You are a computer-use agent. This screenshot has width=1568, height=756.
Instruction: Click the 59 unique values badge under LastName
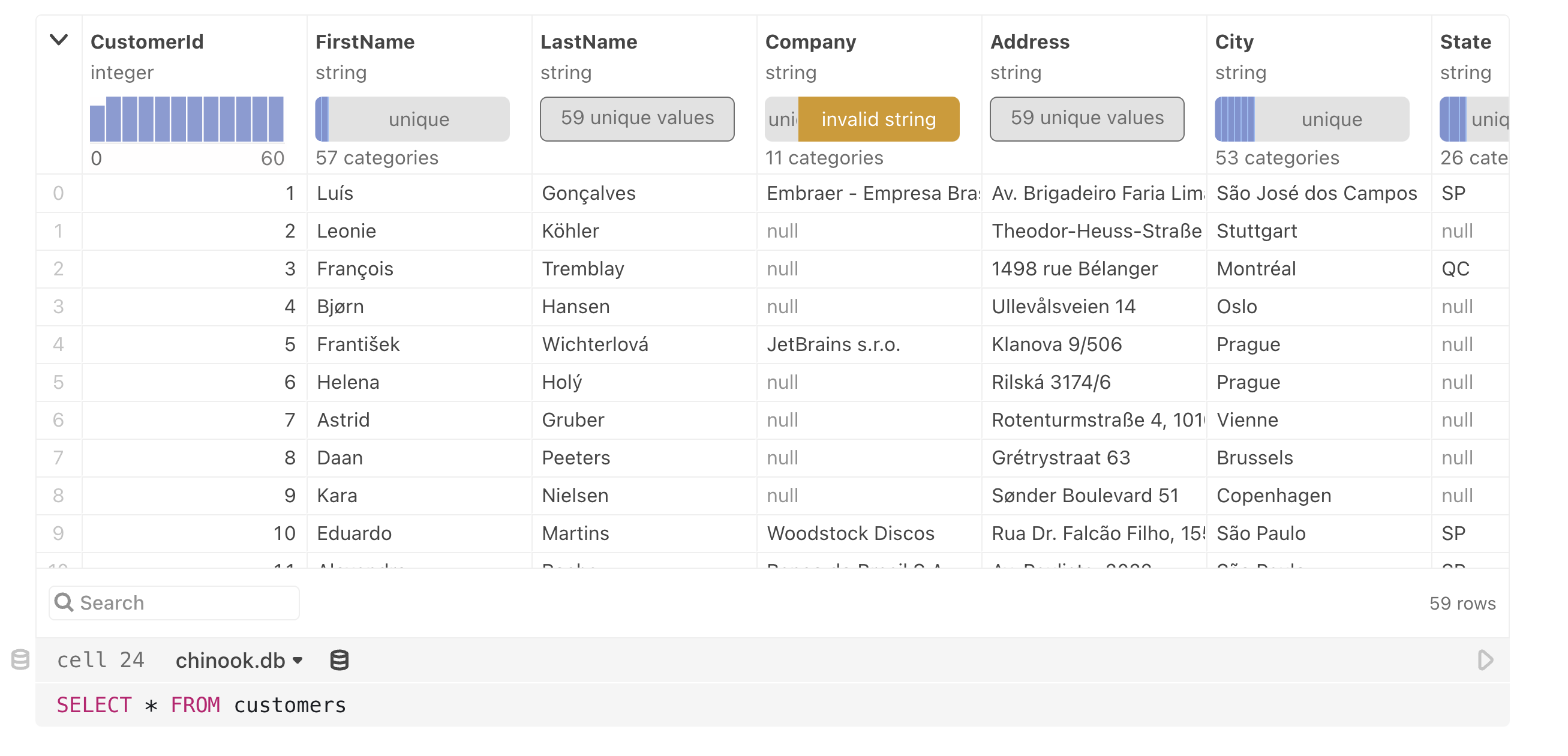click(x=636, y=119)
